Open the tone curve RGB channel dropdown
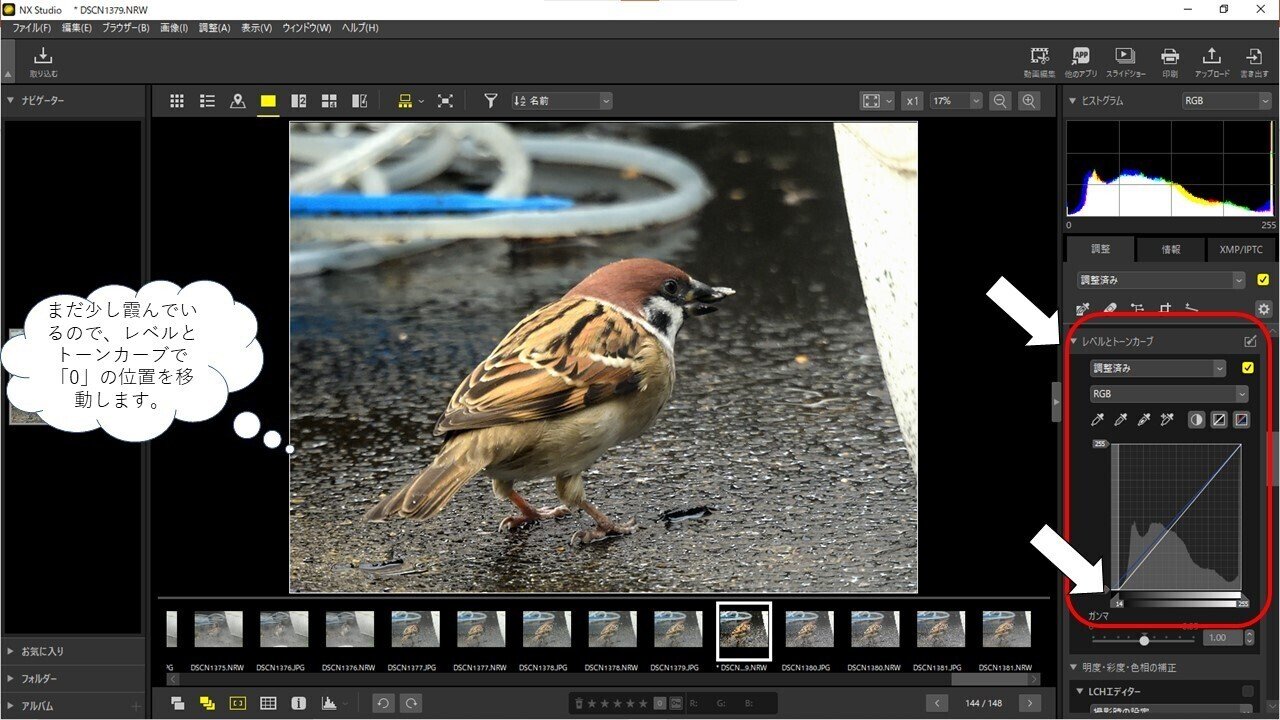The image size is (1280, 720). [x=1169, y=394]
